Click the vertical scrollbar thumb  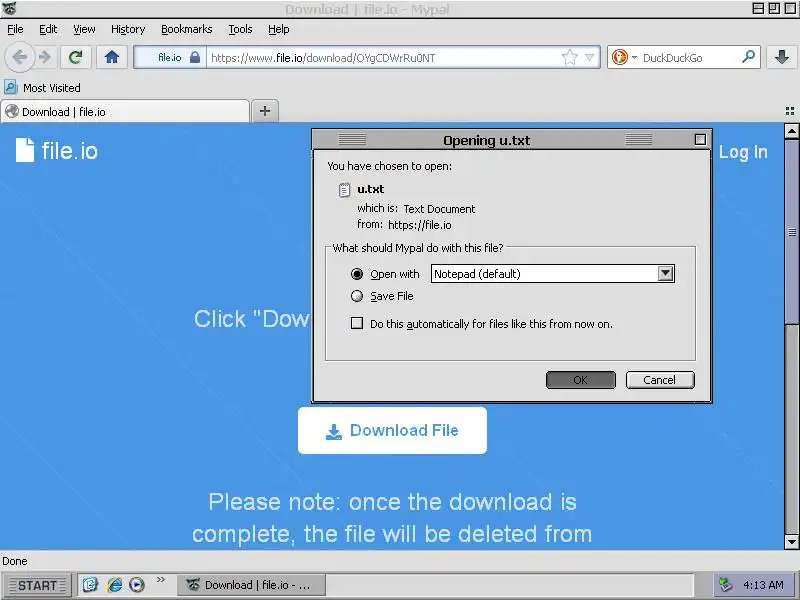pyautogui.click(x=791, y=231)
